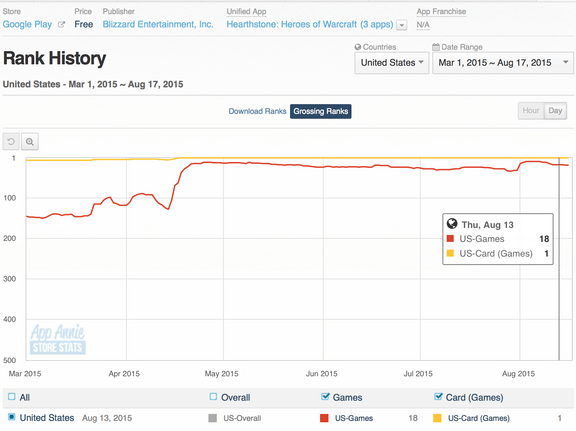This screenshot has height=431, width=576.
Task: Open Blizzard Entertainment, Inc. publisher page
Action: 158,24
